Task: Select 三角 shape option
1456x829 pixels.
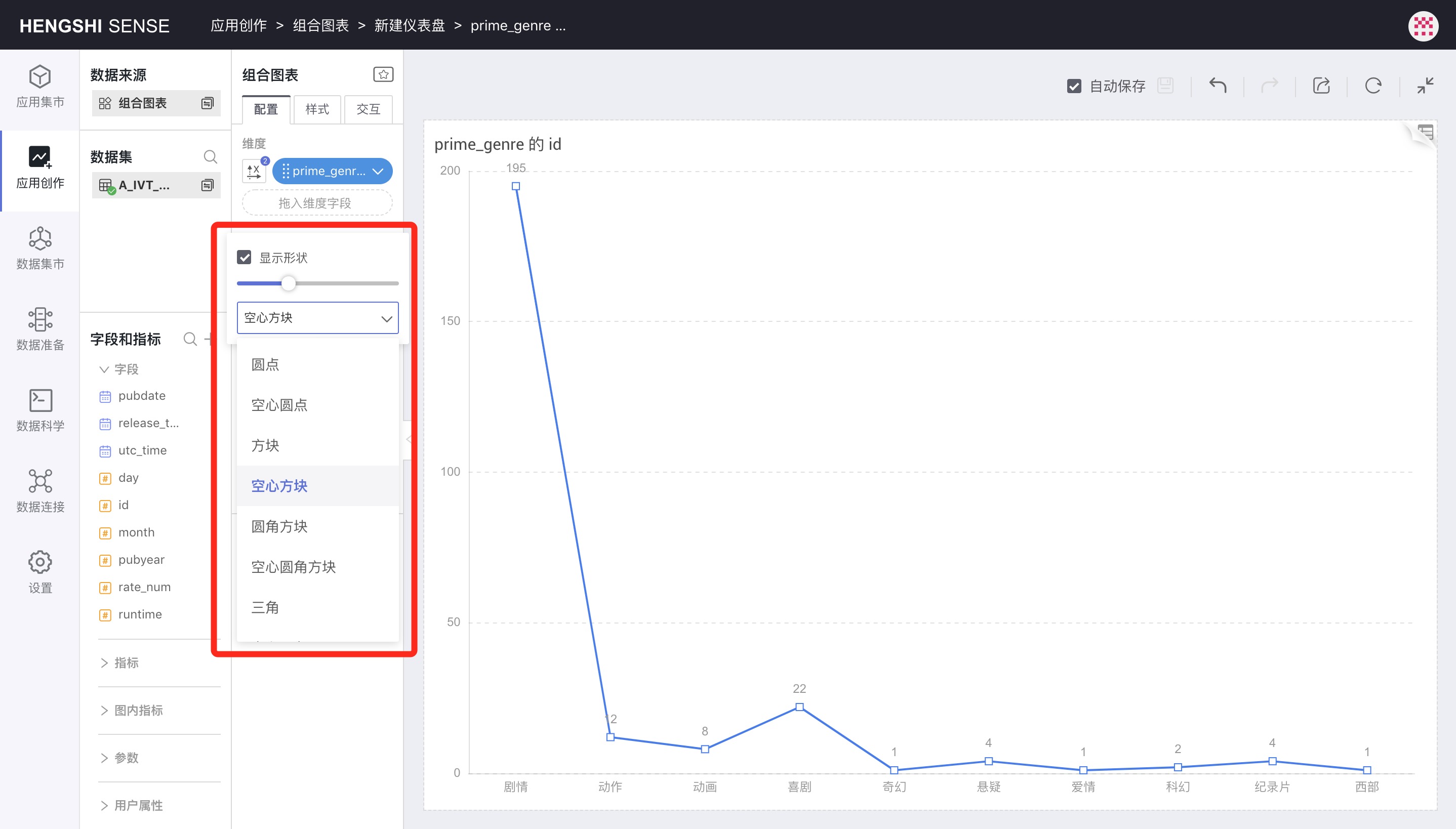Action: coord(318,607)
